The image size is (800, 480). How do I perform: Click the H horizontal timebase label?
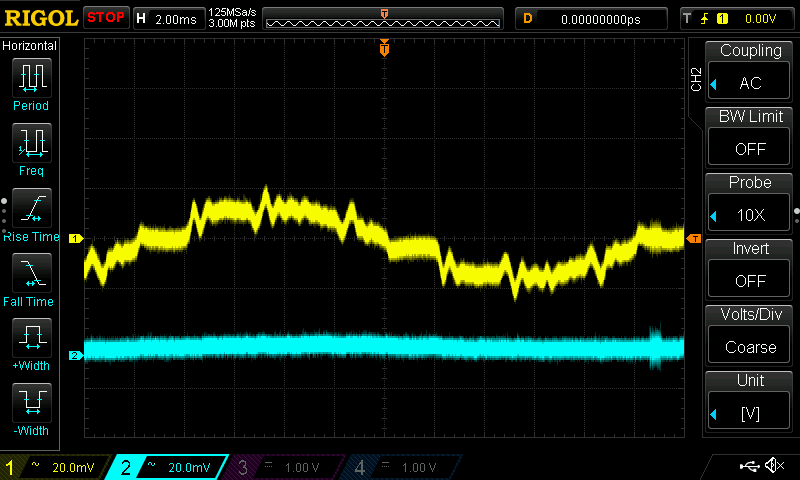141,19
